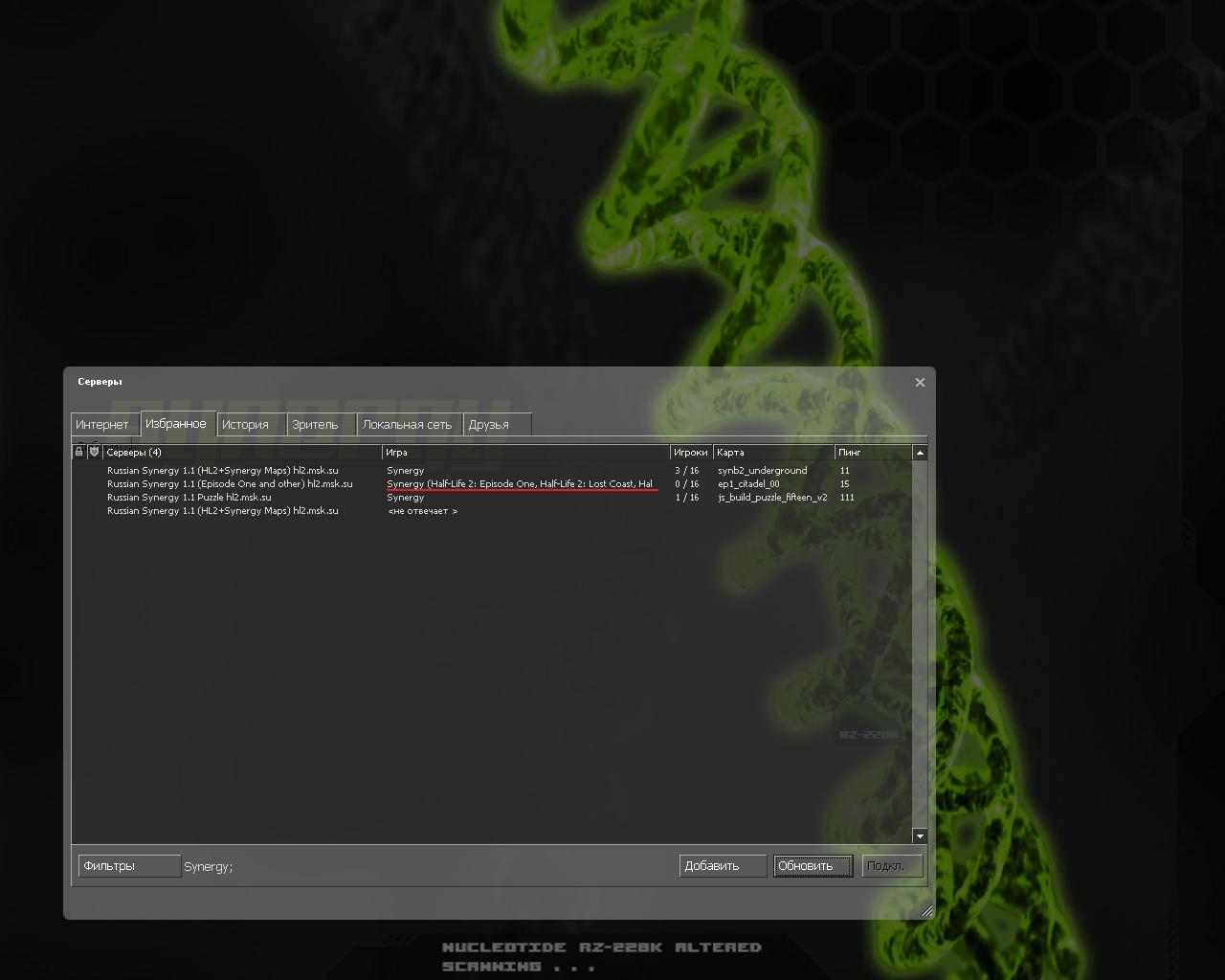Select the Episode One and other server row
1225x980 pixels.
click(492, 484)
